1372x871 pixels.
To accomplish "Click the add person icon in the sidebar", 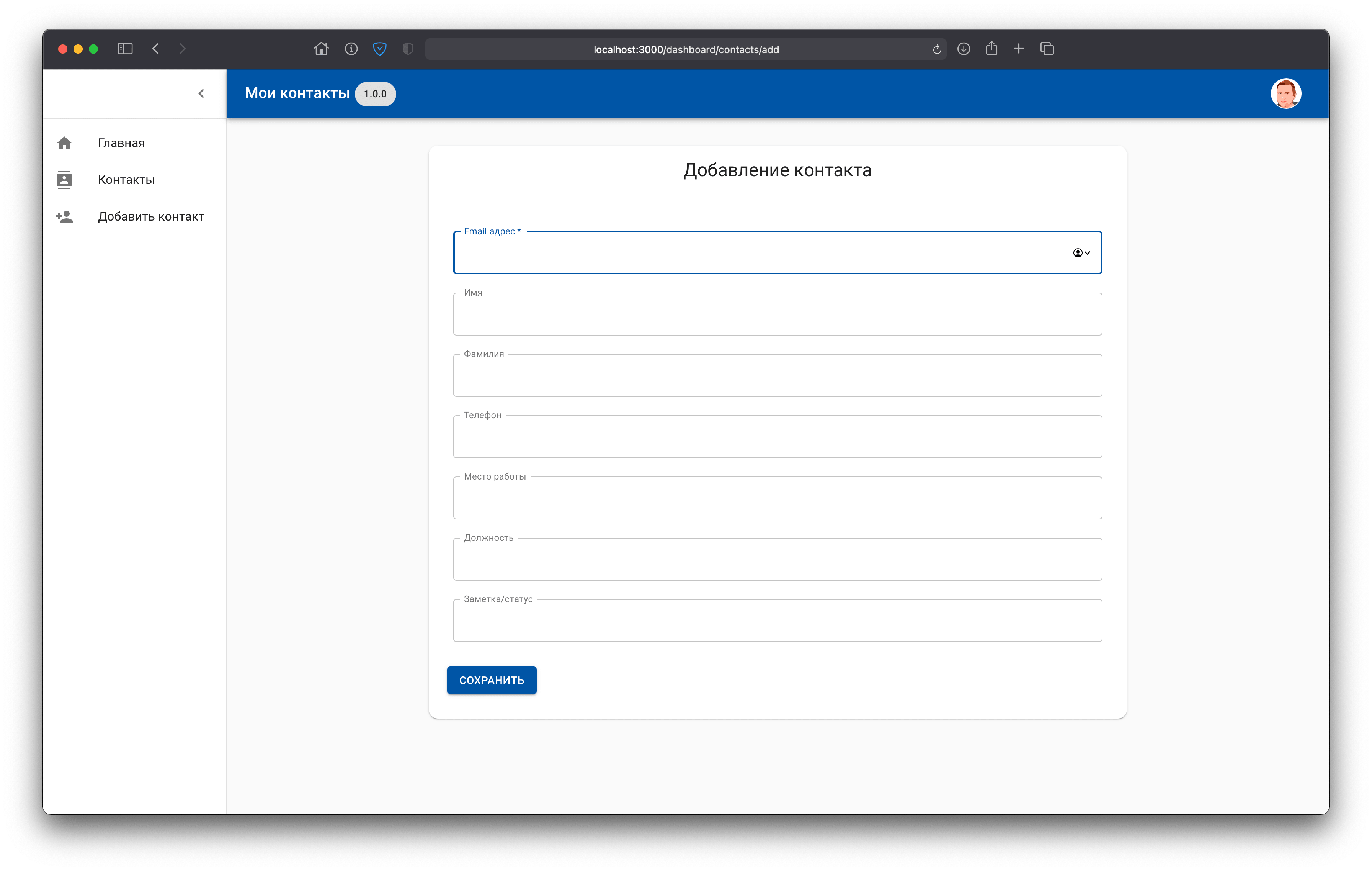I will pos(64,217).
